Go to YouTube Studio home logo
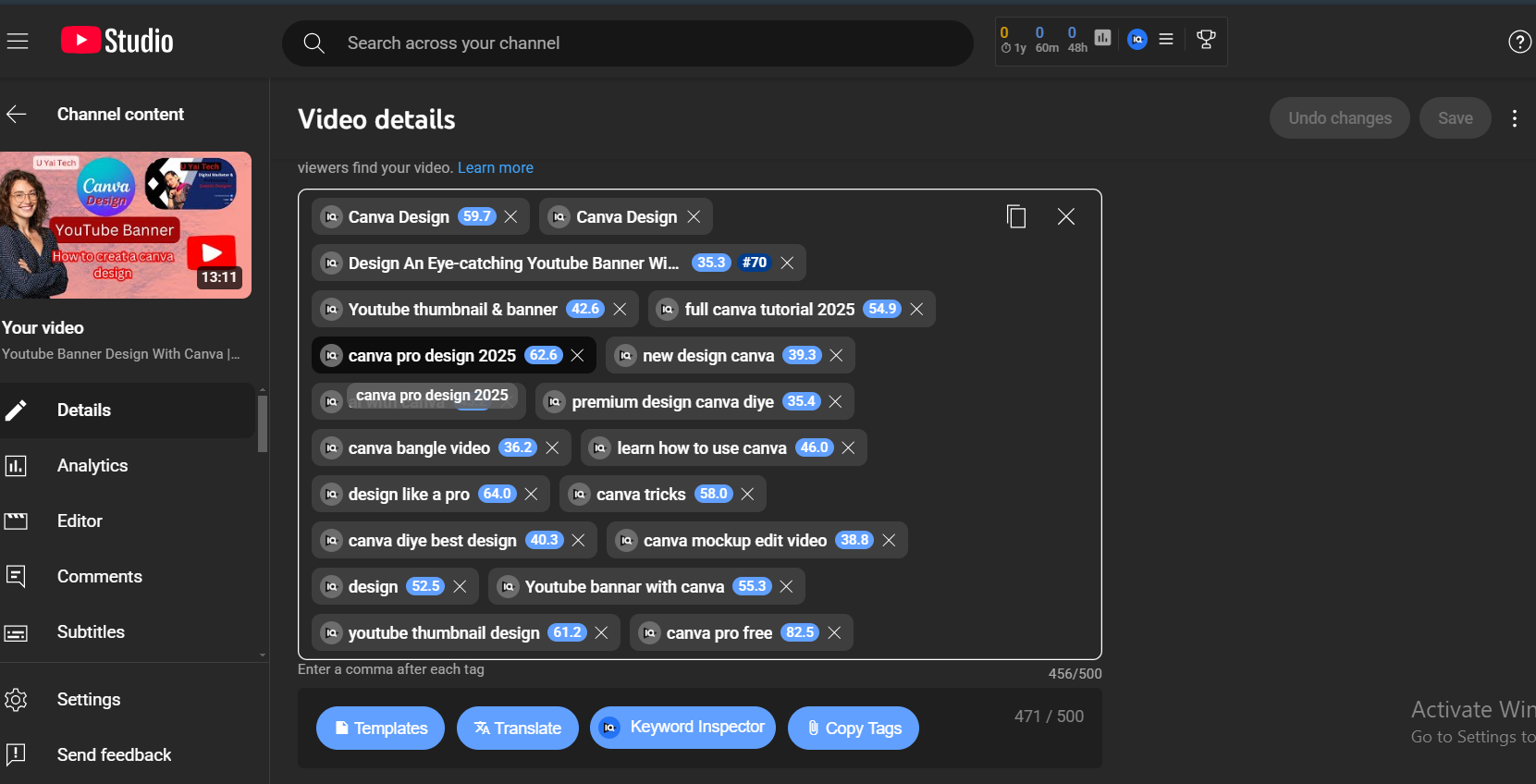This screenshot has height=784, width=1536. [117, 42]
